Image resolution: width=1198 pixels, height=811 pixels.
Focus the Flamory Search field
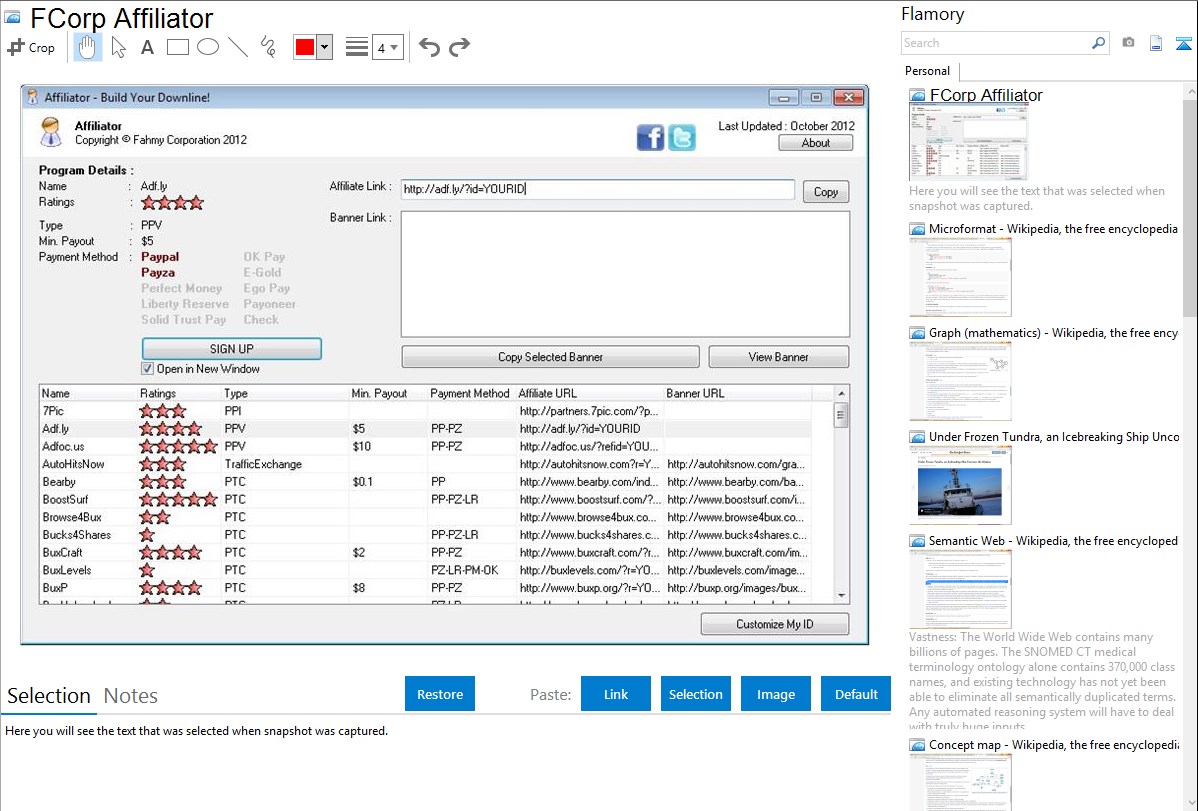996,43
